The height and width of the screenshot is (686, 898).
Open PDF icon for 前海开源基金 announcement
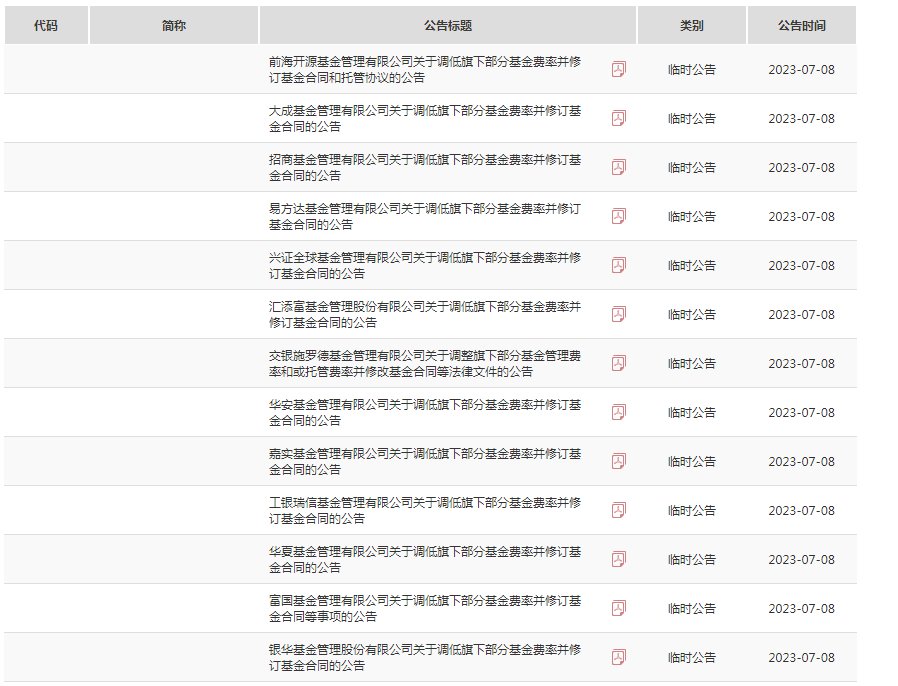click(619, 69)
